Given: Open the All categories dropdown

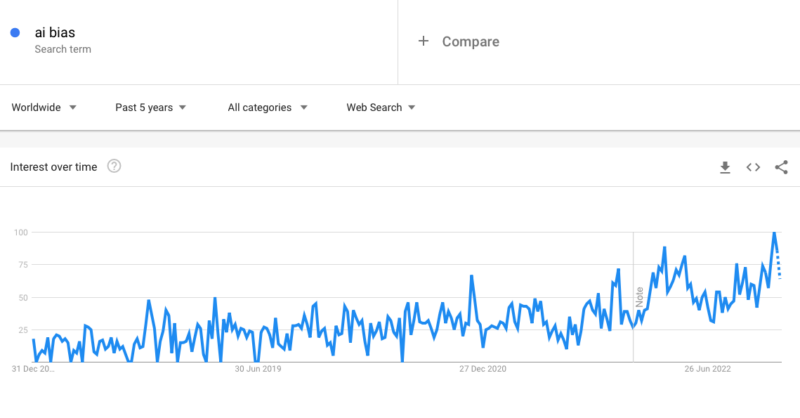Looking at the screenshot, I should [267, 107].
